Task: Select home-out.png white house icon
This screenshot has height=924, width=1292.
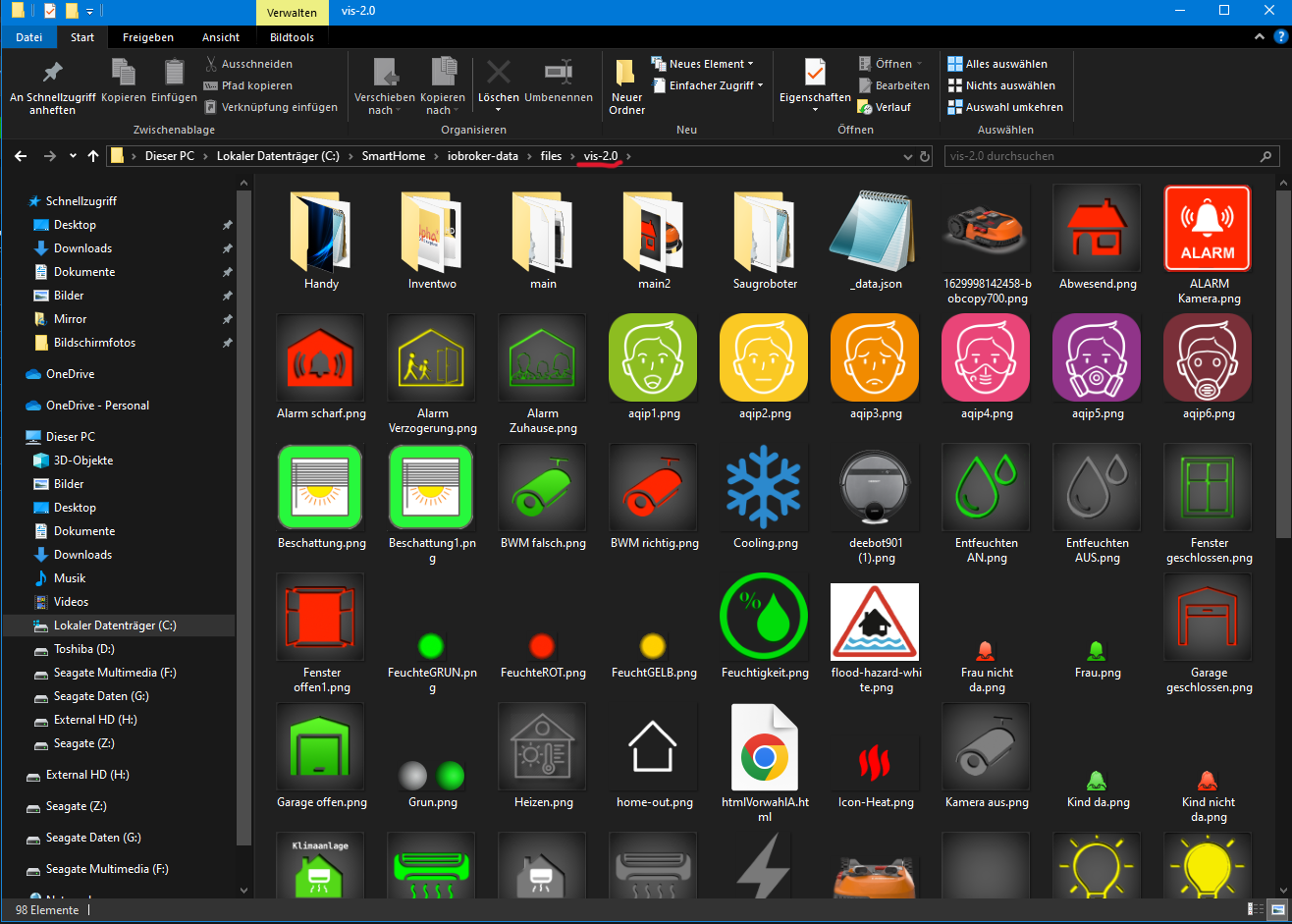Action: [654, 746]
